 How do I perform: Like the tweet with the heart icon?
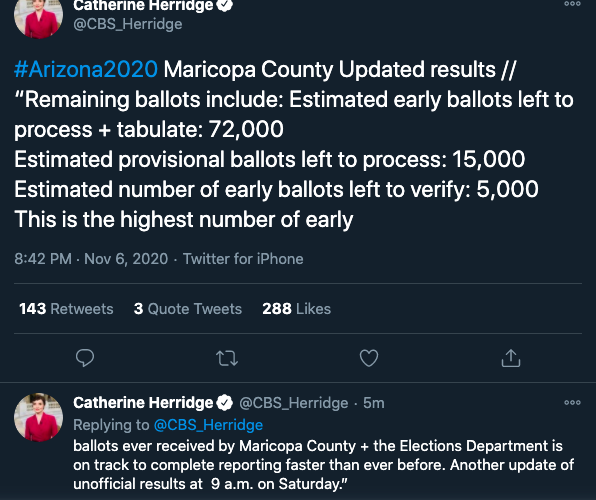(369, 358)
